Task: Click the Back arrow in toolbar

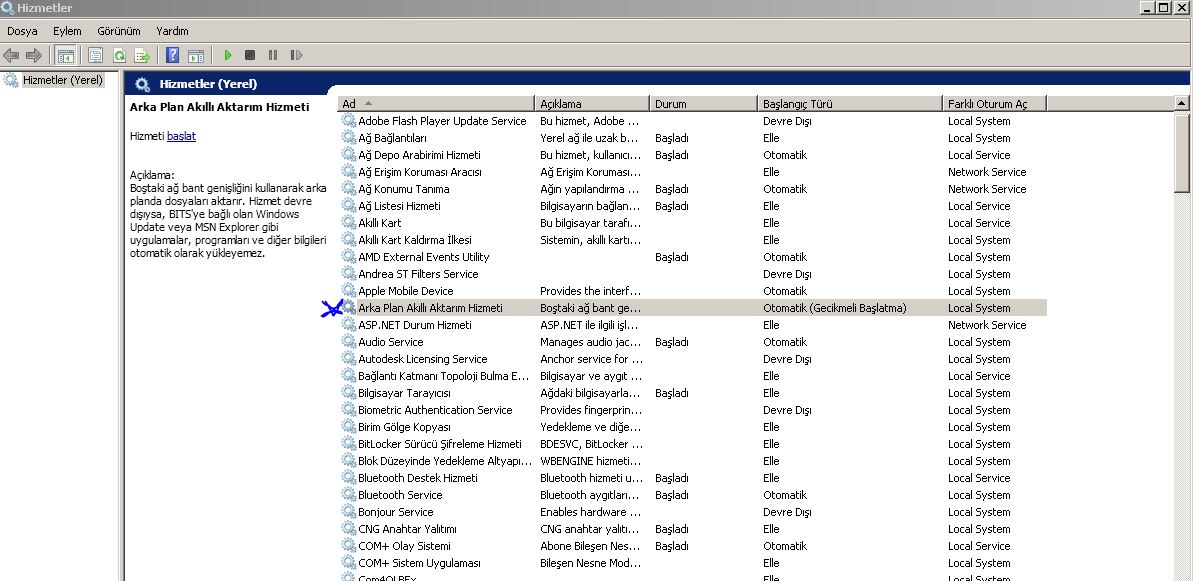Action: (x=11, y=55)
